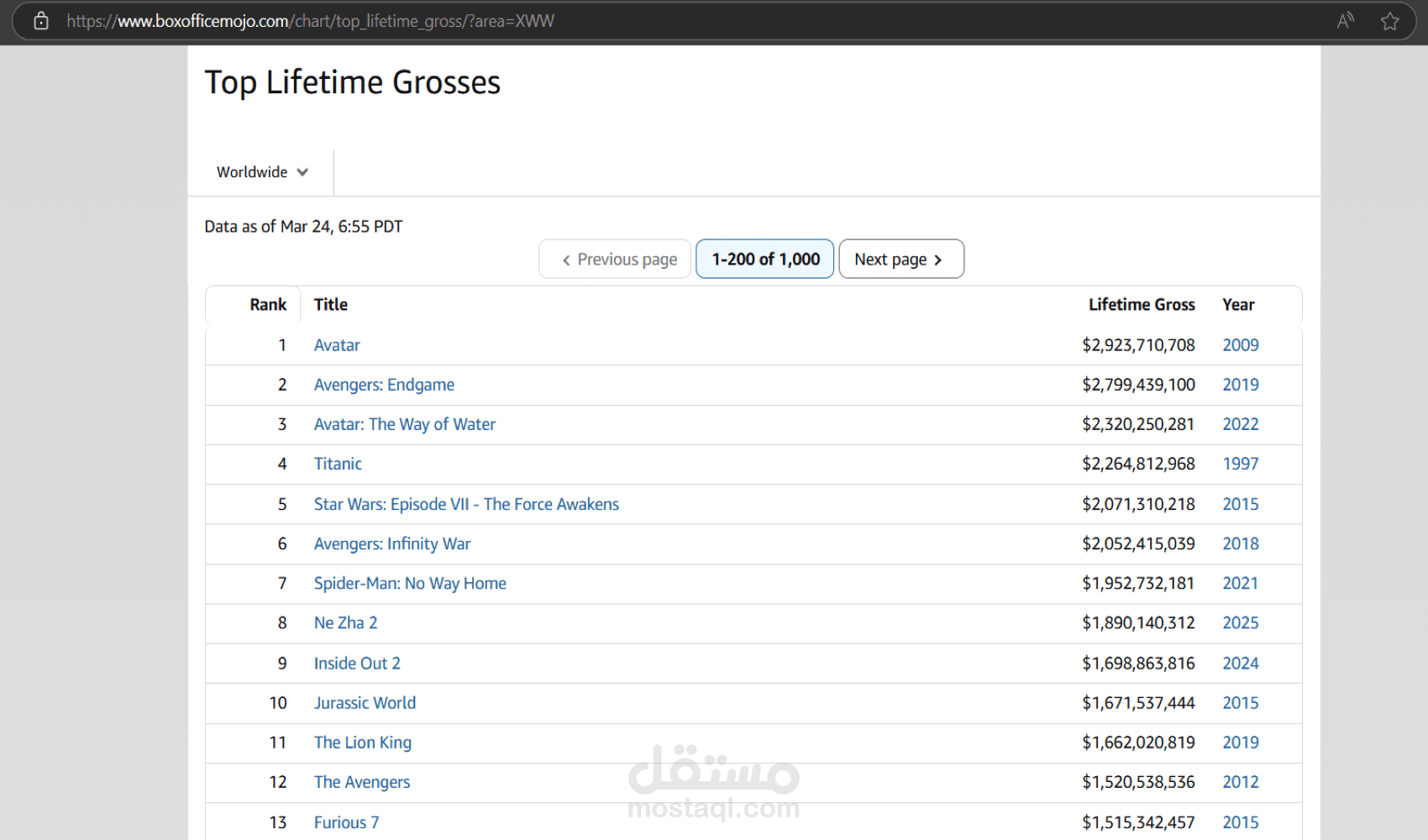Screen dimensions: 1428x840
Task: Click the 2025 year link
Action: coord(1241,622)
